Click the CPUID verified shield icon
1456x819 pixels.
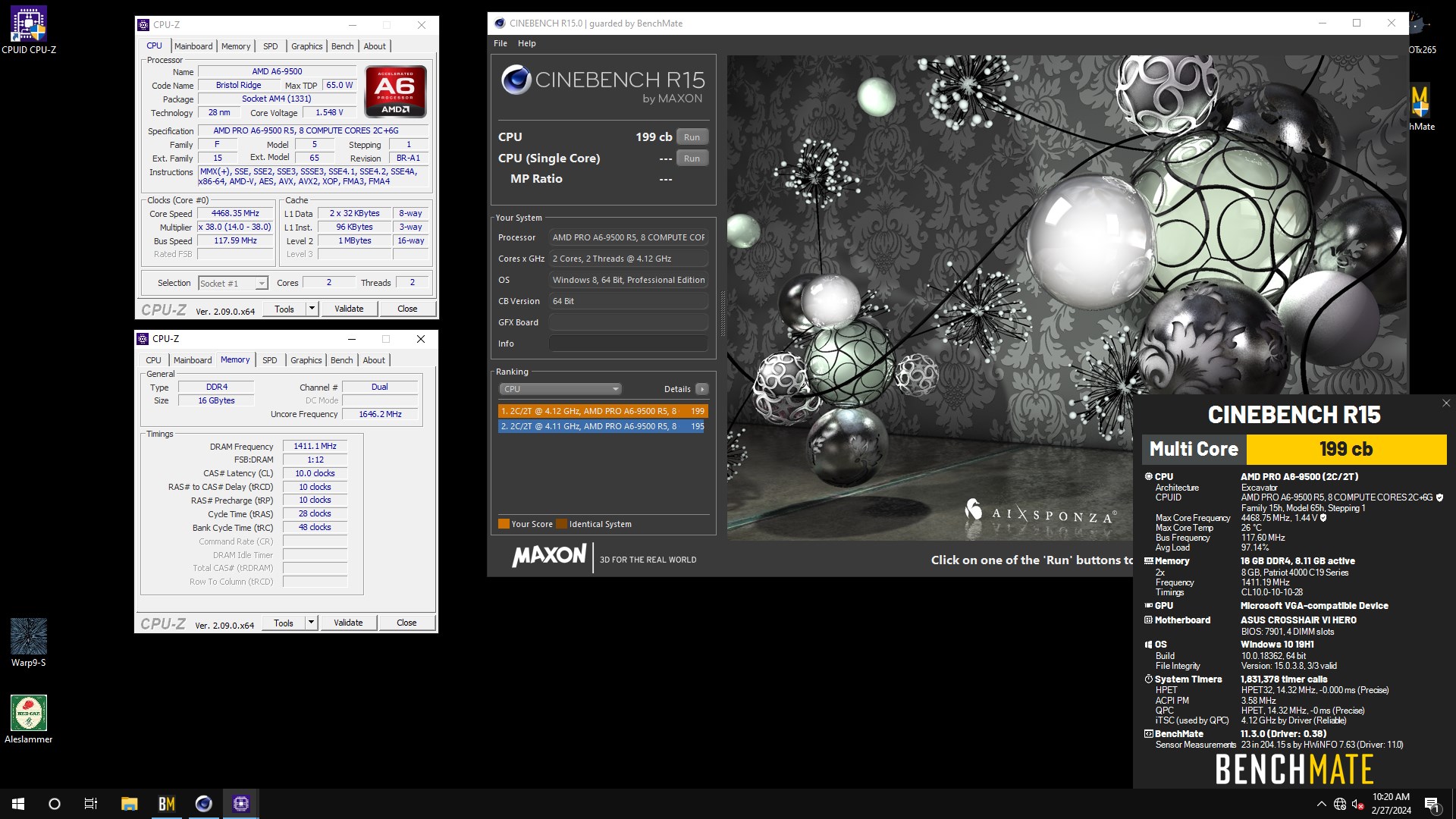pos(1439,497)
